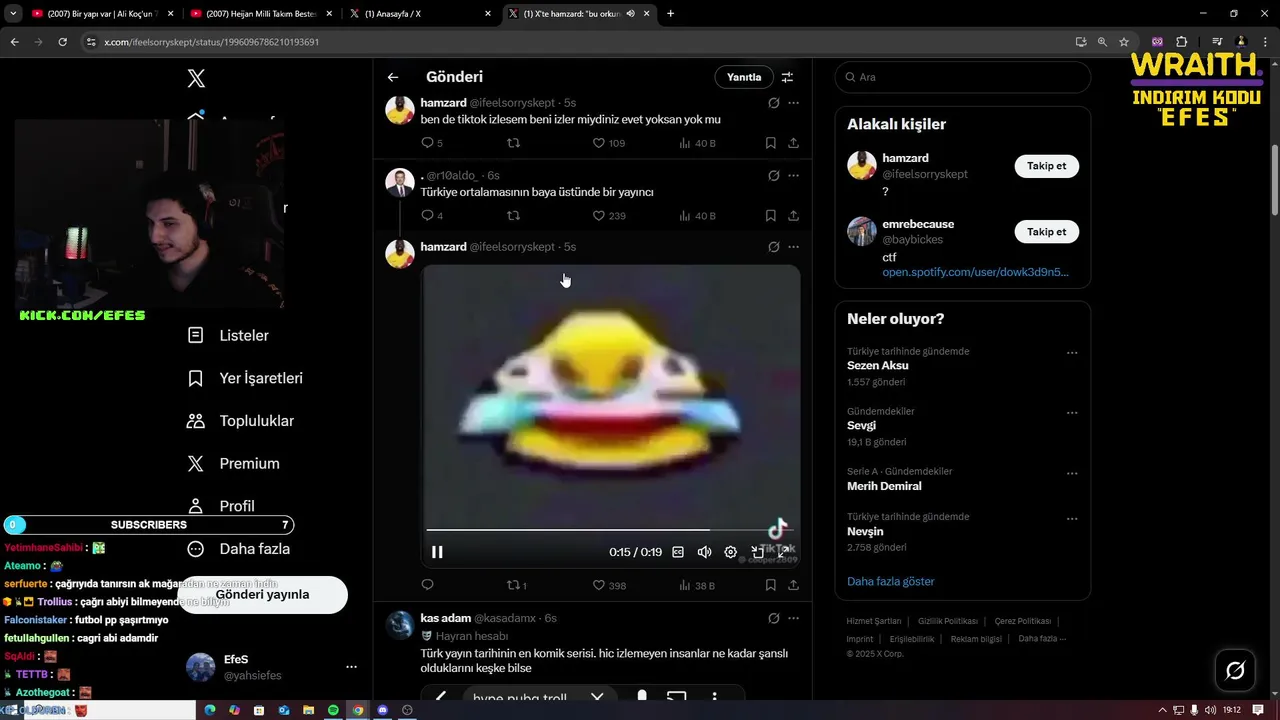Screen dimensions: 1280x720
Task: Open the open.spotify.com link
Action: point(975,272)
